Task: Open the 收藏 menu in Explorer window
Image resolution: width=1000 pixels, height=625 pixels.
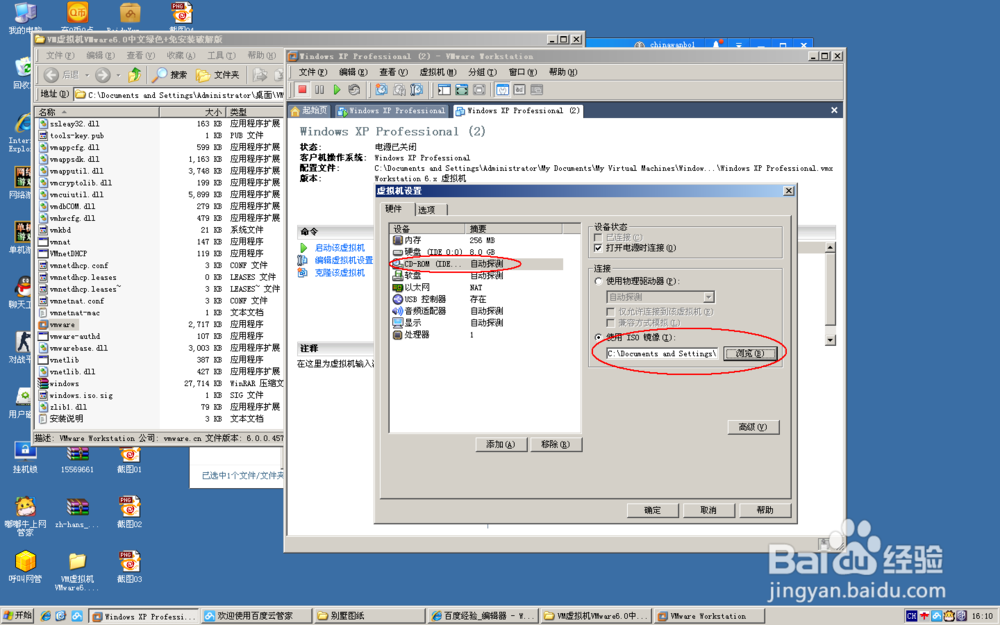Action: pyautogui.click(x=181, y=55)
